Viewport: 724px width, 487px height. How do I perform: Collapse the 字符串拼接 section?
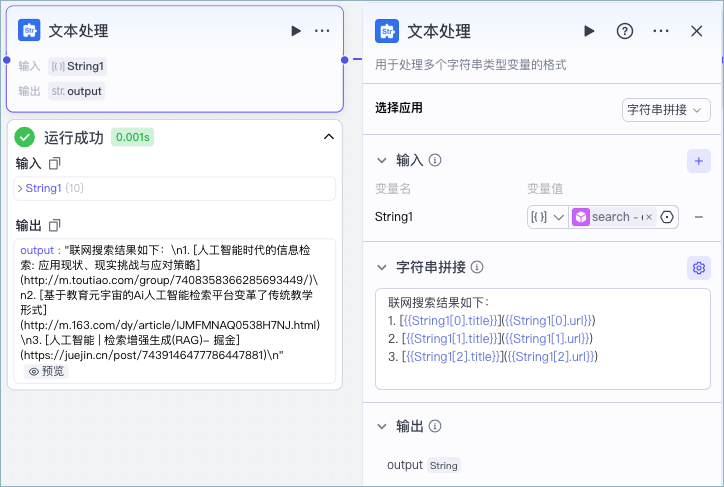(x=381, y=267)
